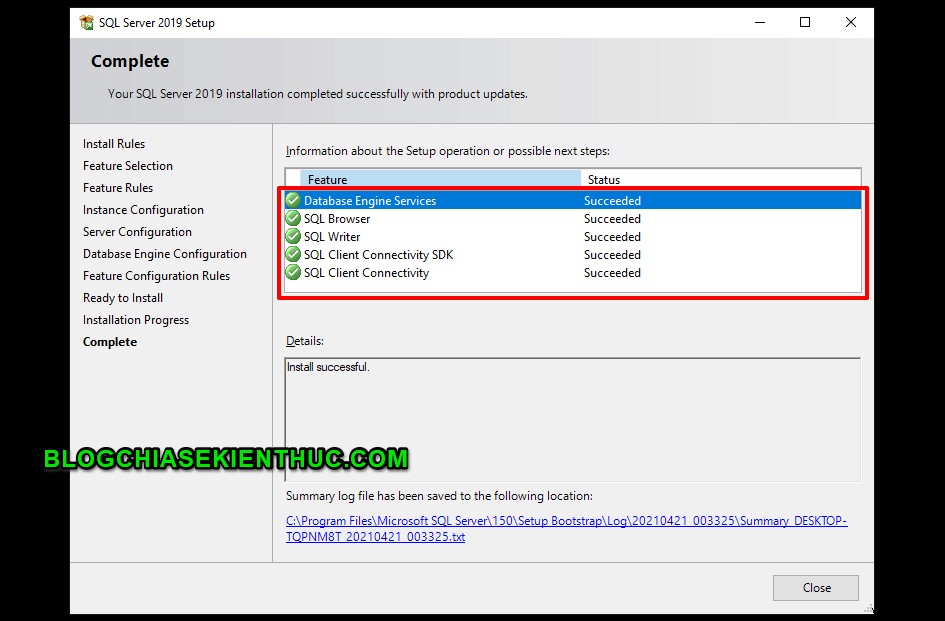Close the setup wizard with Close button
This screenshot has height=621, width=945.
815,588
